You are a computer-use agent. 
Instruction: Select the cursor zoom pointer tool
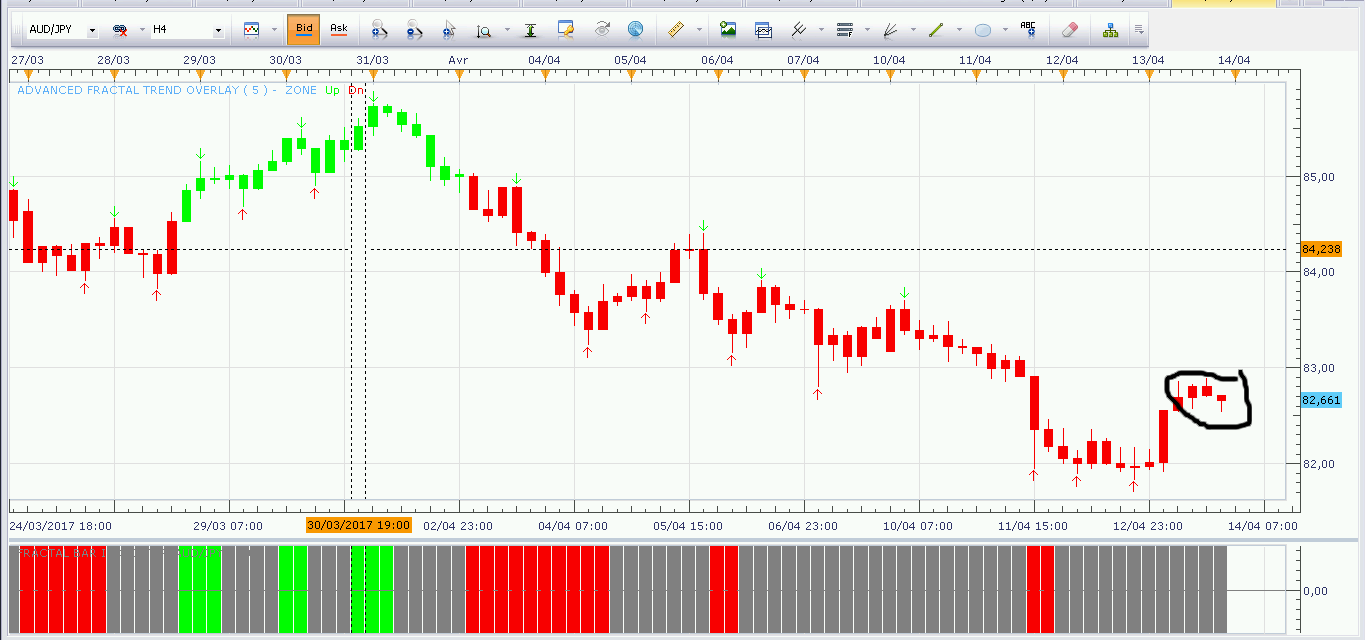coord(449,30)
